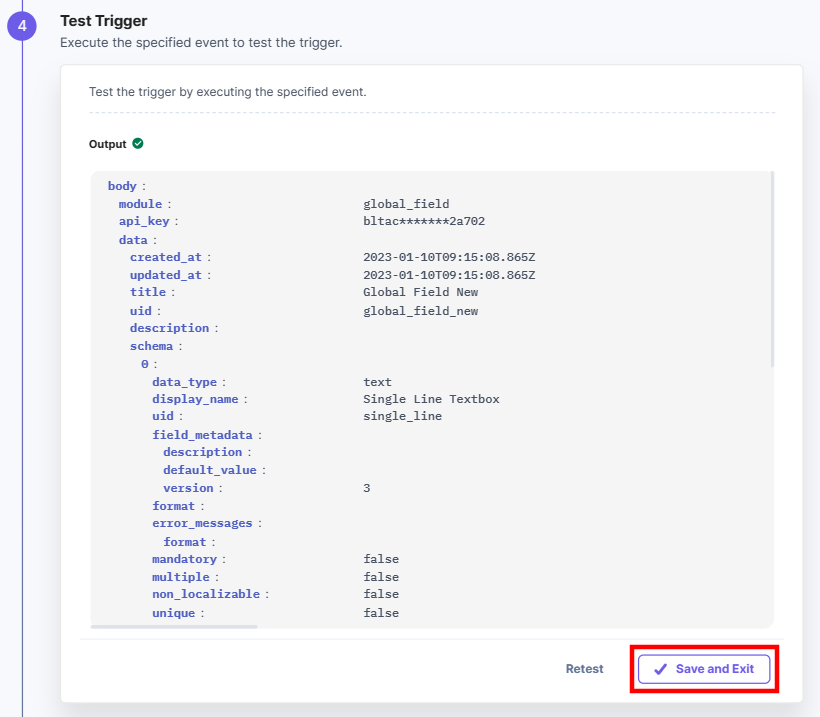Click the Global Field New title value

point(420,292)
